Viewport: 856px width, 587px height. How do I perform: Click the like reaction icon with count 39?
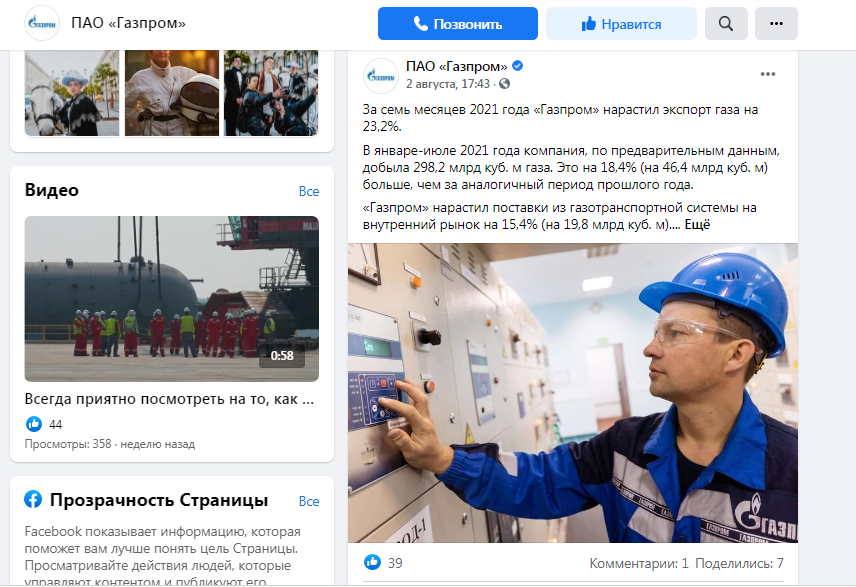(x=372, y=562)
